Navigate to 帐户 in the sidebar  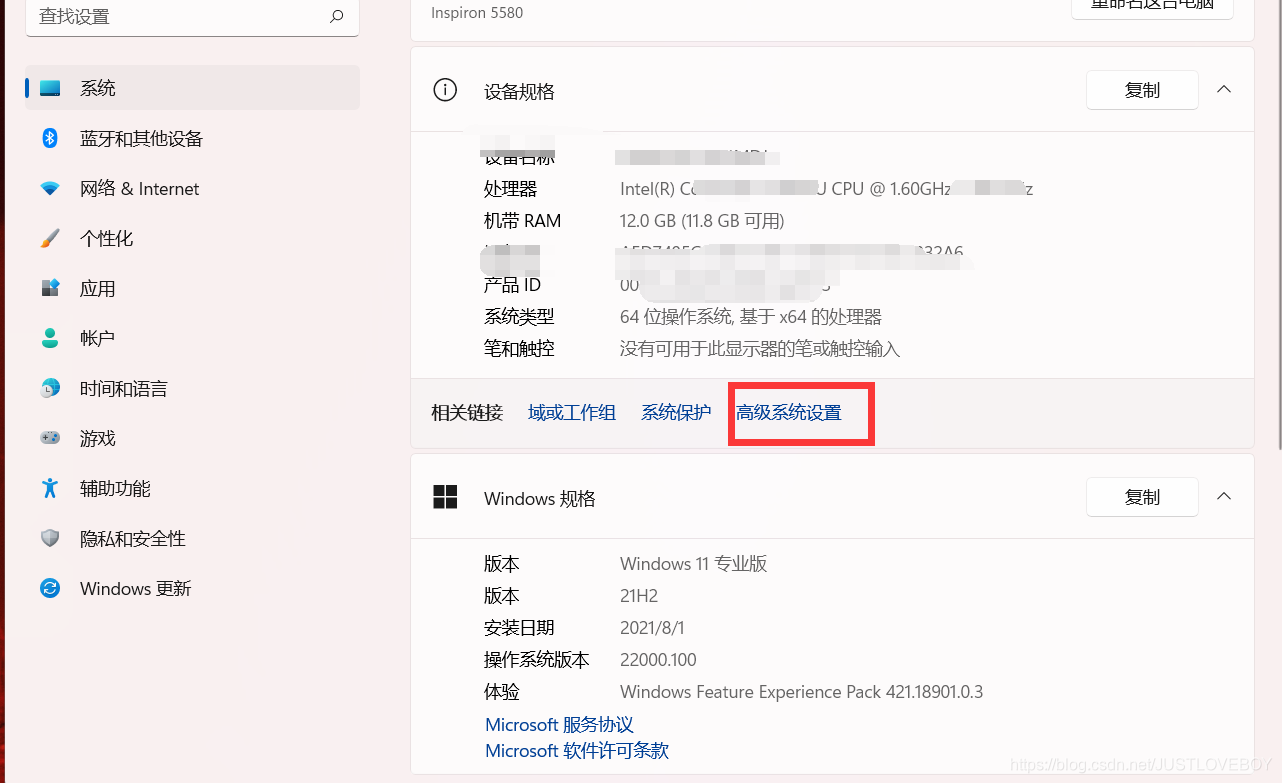tap(50, 338)
